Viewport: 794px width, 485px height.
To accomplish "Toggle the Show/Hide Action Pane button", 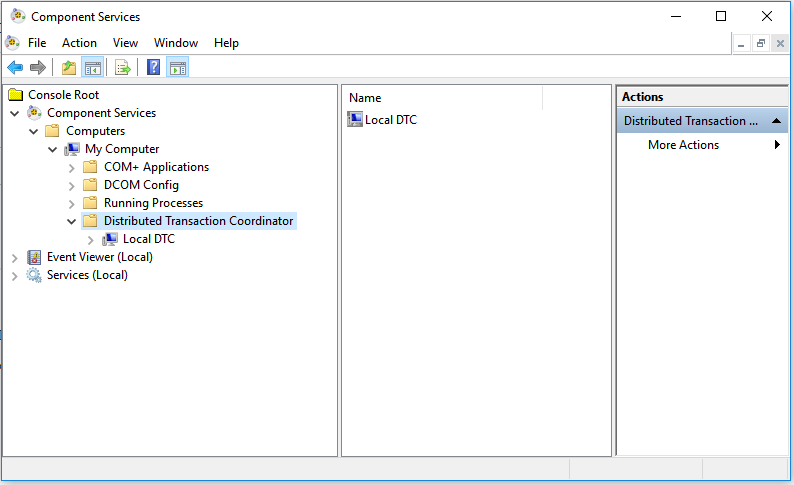I will [178, 67].
